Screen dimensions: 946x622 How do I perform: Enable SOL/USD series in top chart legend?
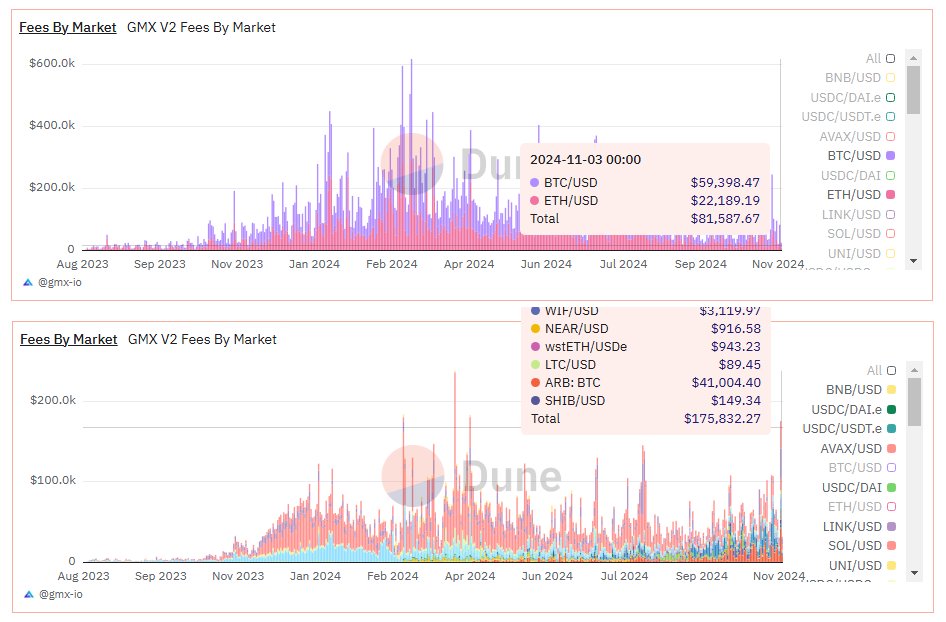coord(861,233)
